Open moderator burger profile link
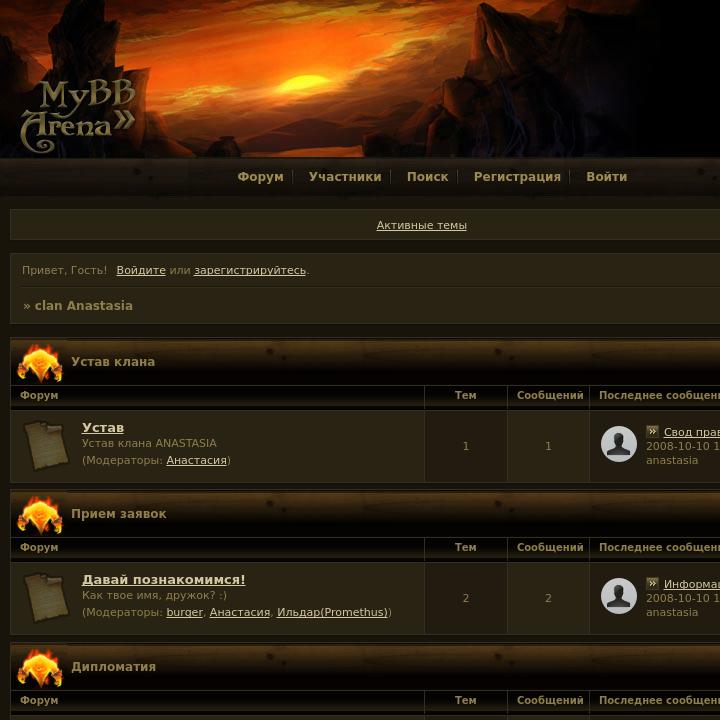The height and width of the screenshot is (720, 720). pyautogui.click(x=184, y=612)
